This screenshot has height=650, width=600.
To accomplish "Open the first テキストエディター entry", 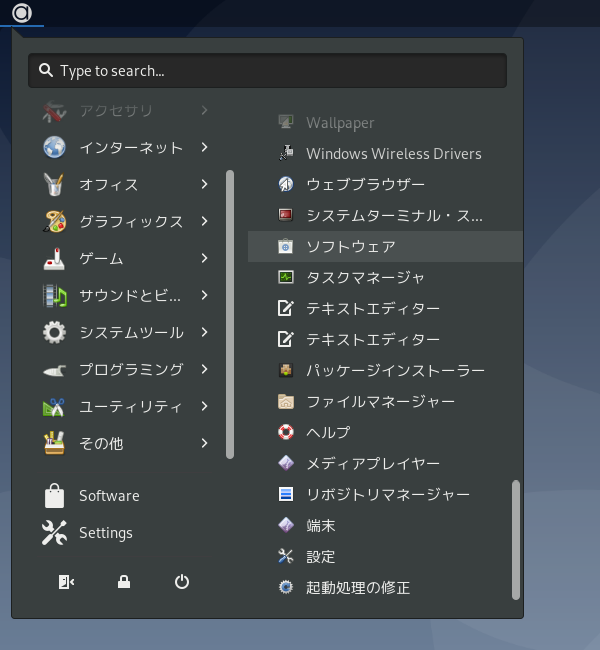I will tap(385, 308).
